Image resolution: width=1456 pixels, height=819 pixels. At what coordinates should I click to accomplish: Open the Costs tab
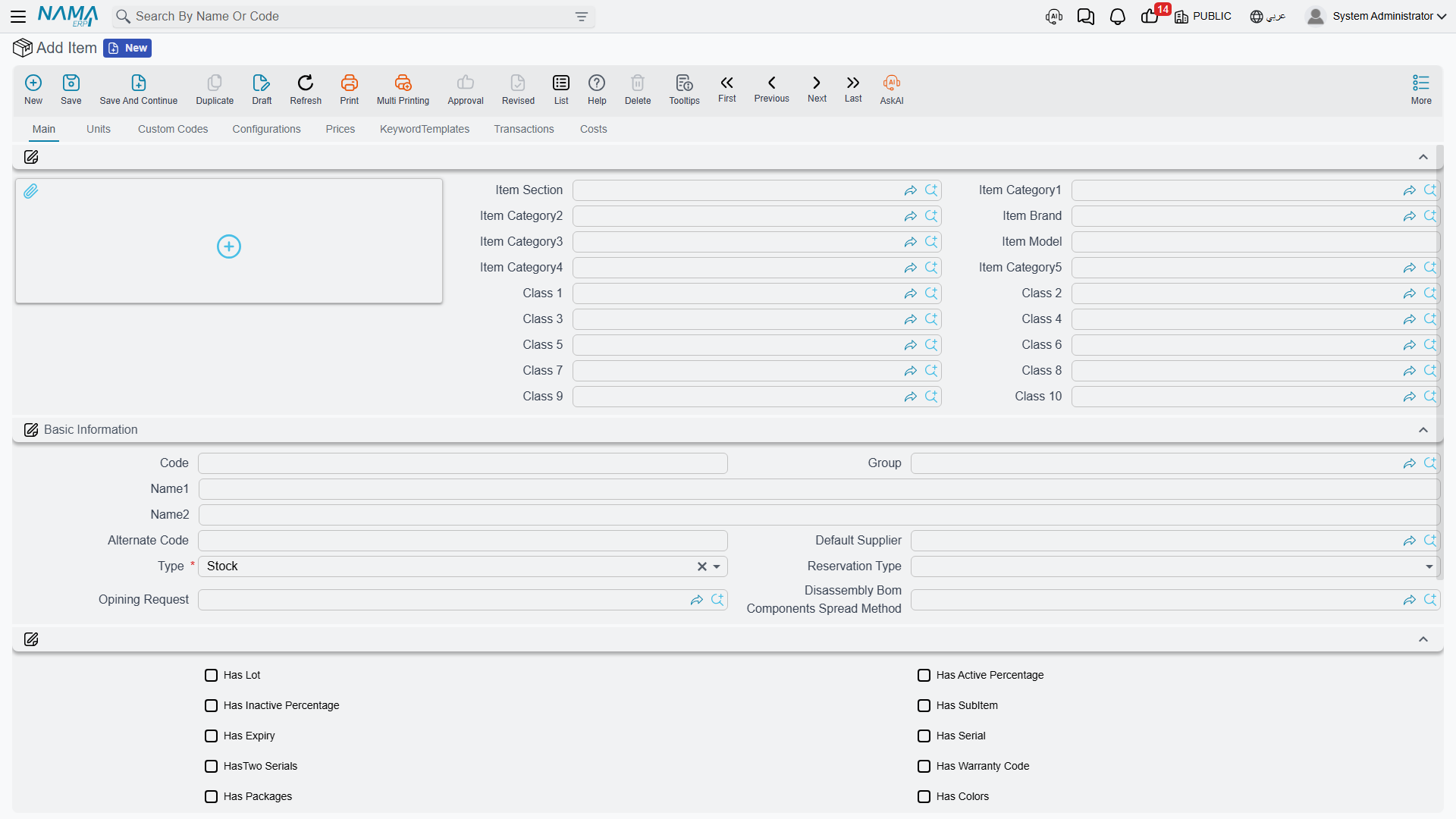coord(594,129)
